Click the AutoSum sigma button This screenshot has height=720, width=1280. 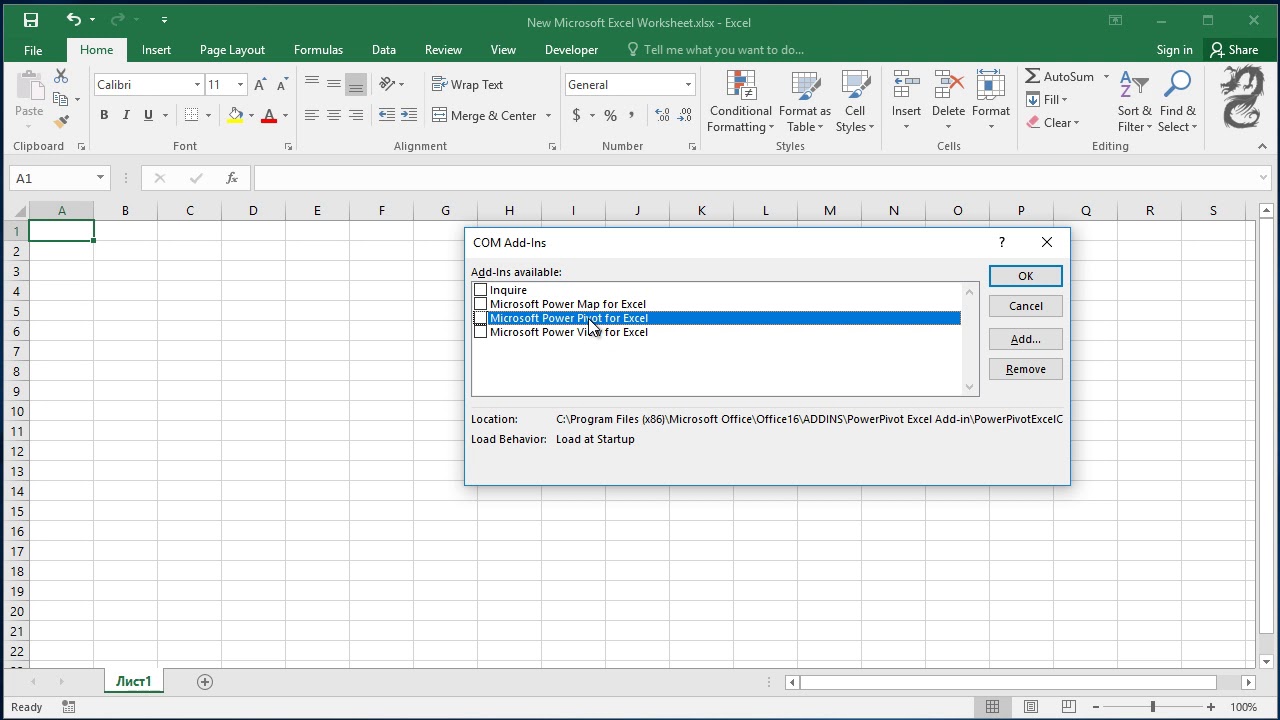pyautogui.click(x=1059, y=77)
